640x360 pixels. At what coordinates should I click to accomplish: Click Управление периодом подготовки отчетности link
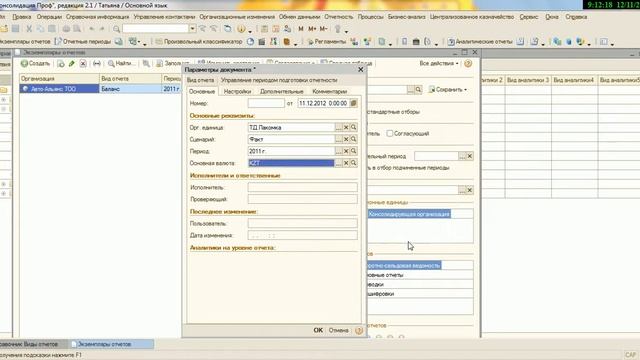(279, 80)
